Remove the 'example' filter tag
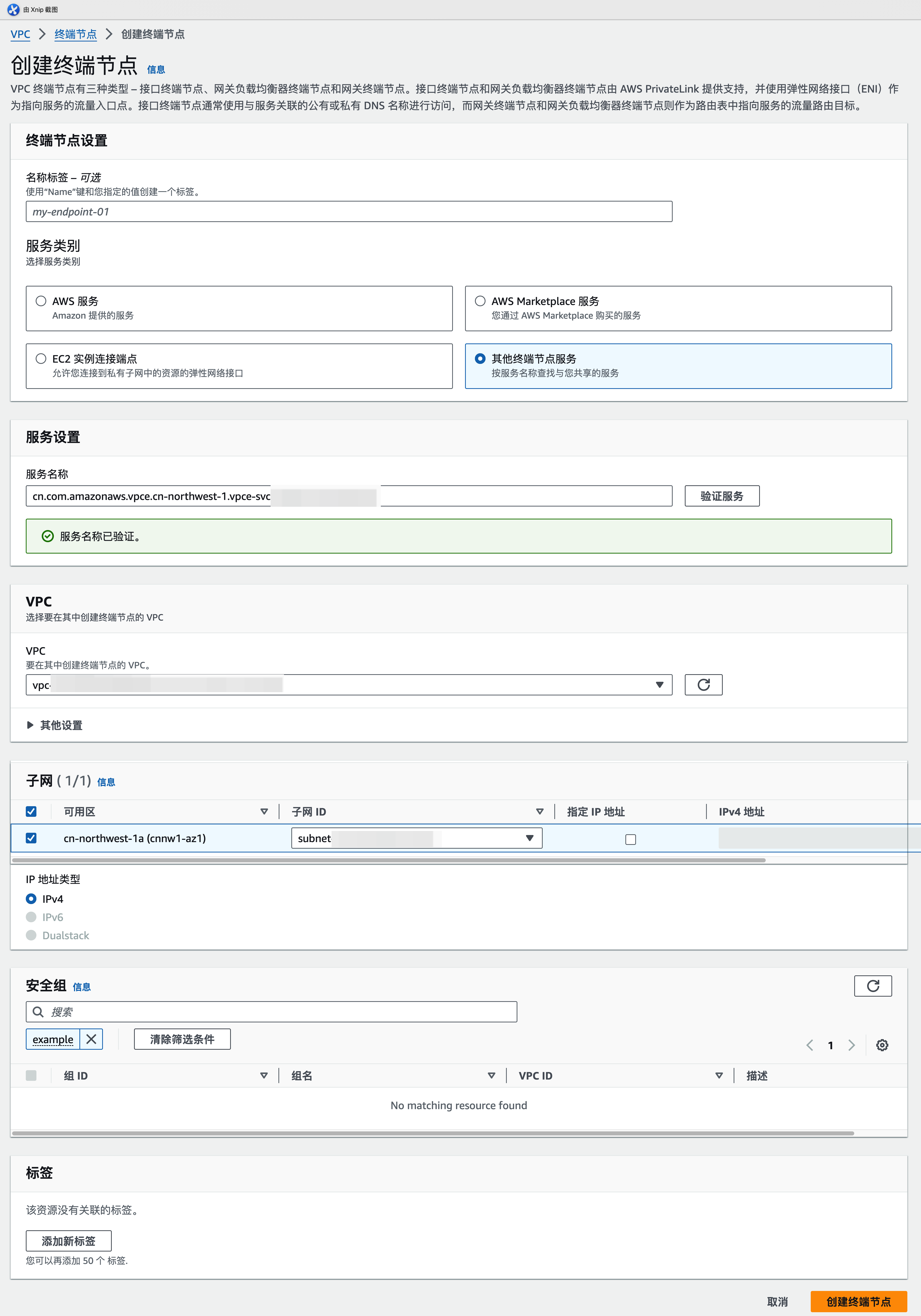This screenshot has height=1316, width=921. click(91, 1039)
